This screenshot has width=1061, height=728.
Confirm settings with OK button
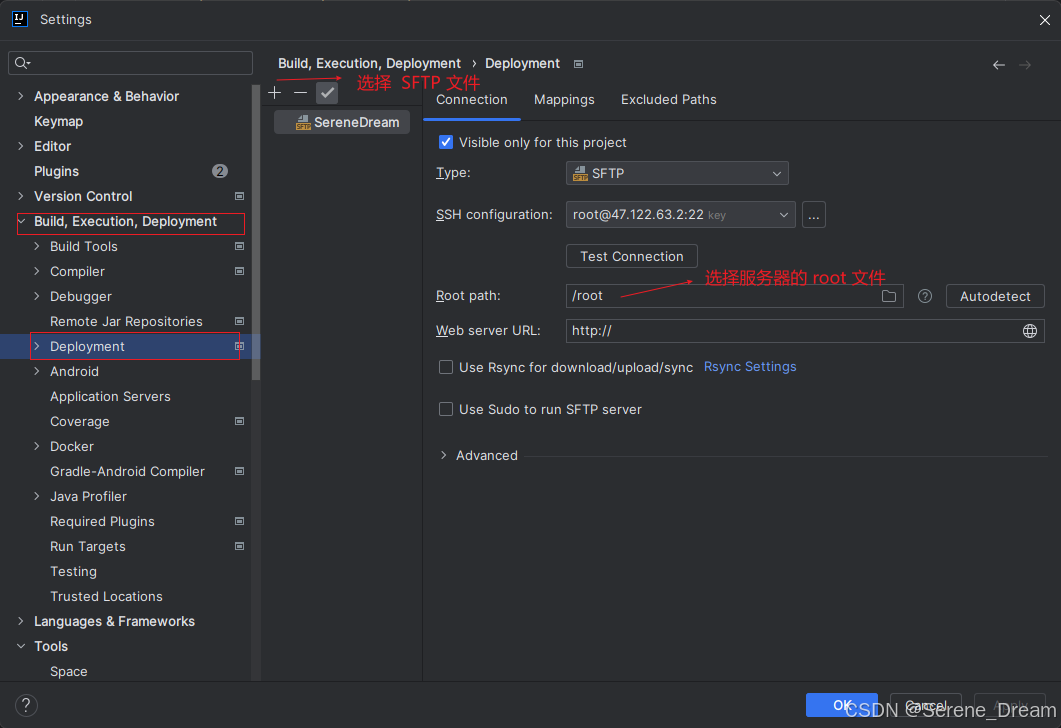click(x=842, y=705)
